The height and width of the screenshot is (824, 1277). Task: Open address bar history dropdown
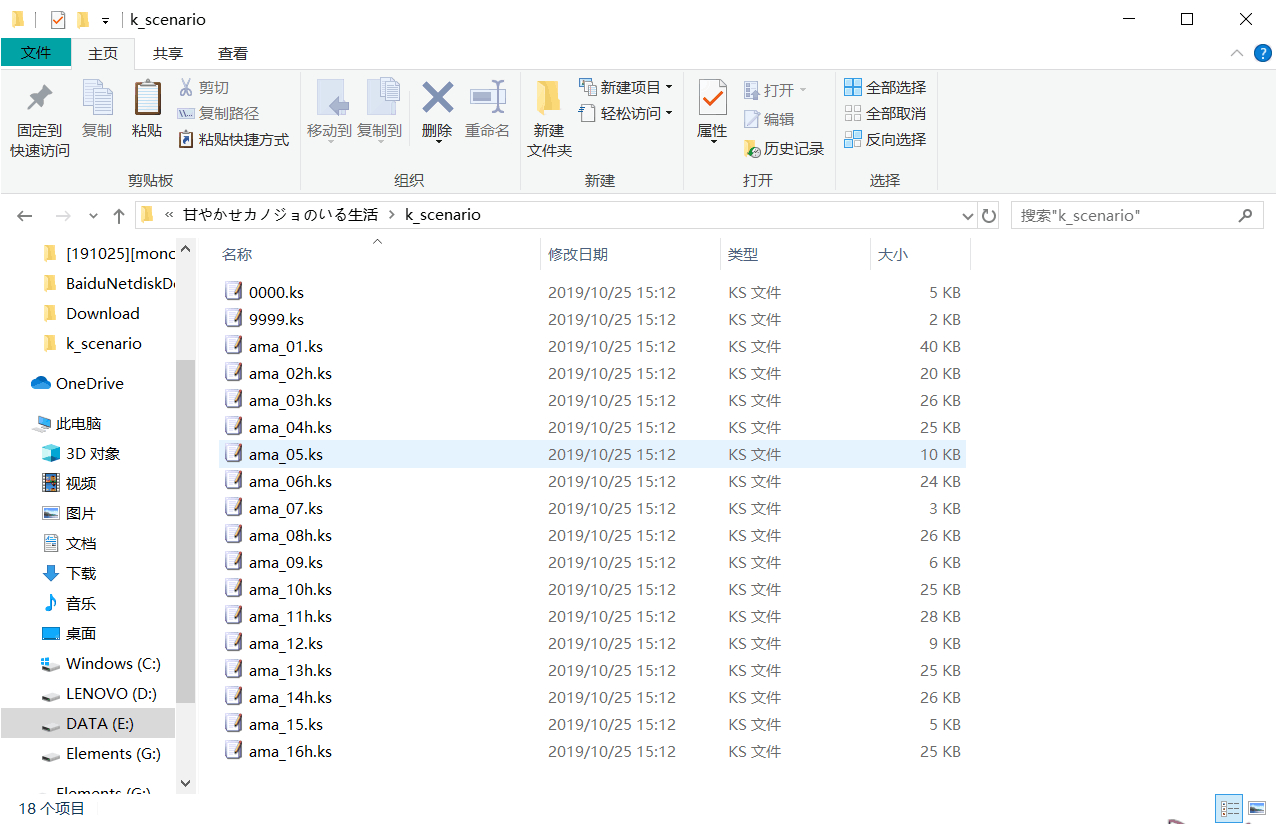coord(967,215)
